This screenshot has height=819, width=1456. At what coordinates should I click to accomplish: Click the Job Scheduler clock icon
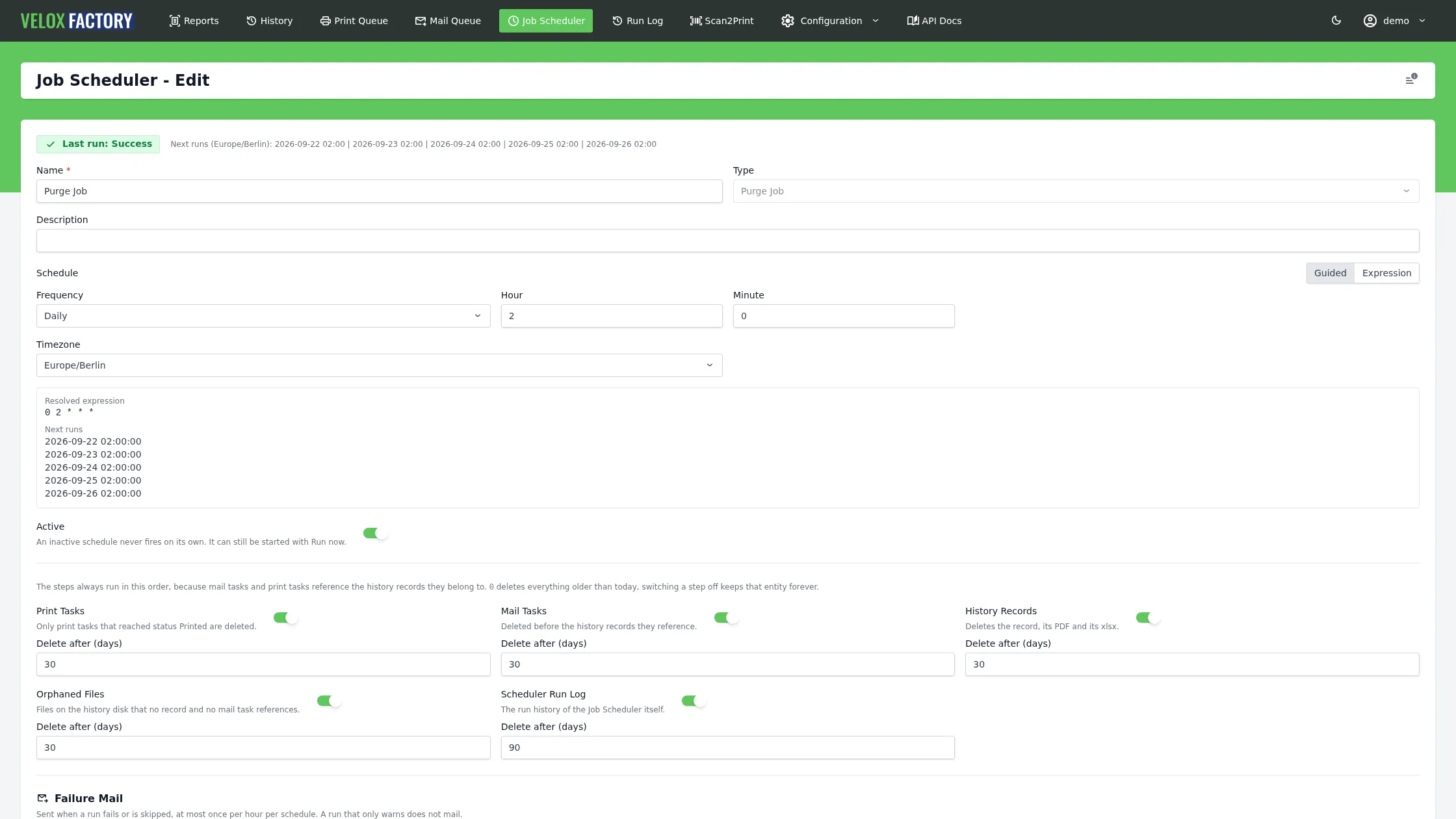click(513, 21)
